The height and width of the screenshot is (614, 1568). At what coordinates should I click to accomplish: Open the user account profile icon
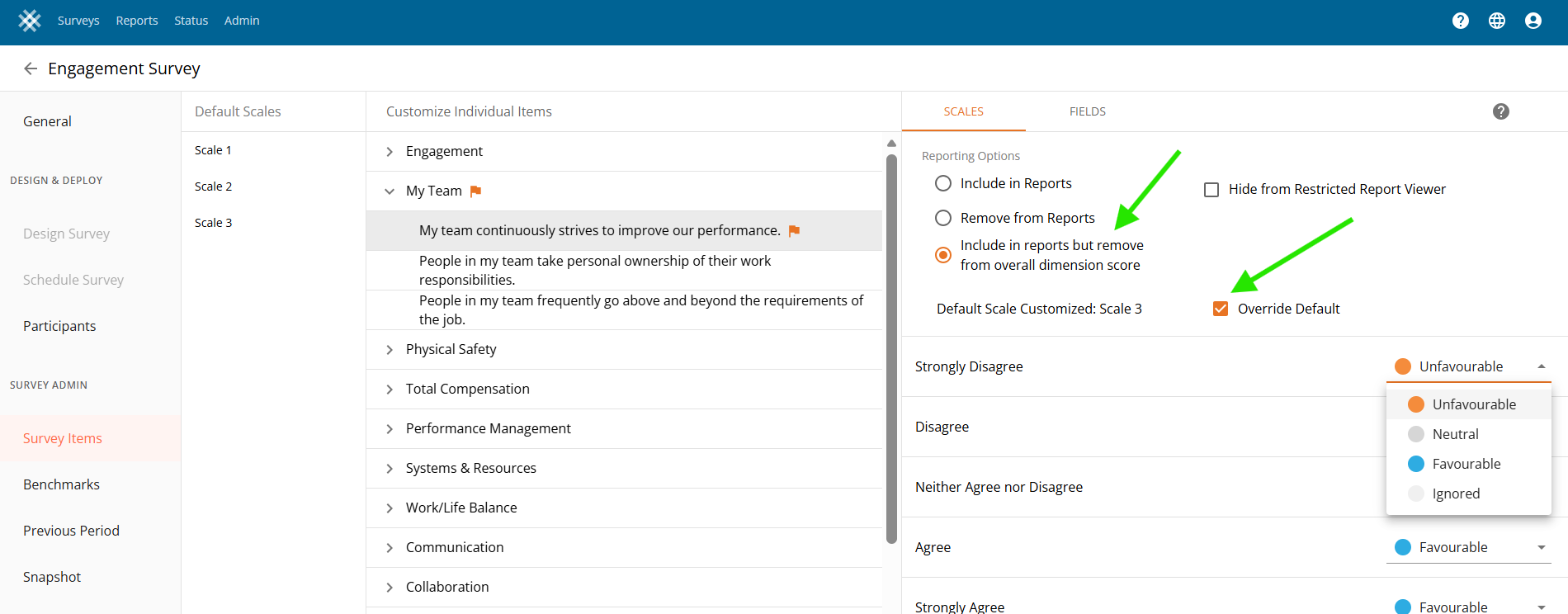[1533, 21]
